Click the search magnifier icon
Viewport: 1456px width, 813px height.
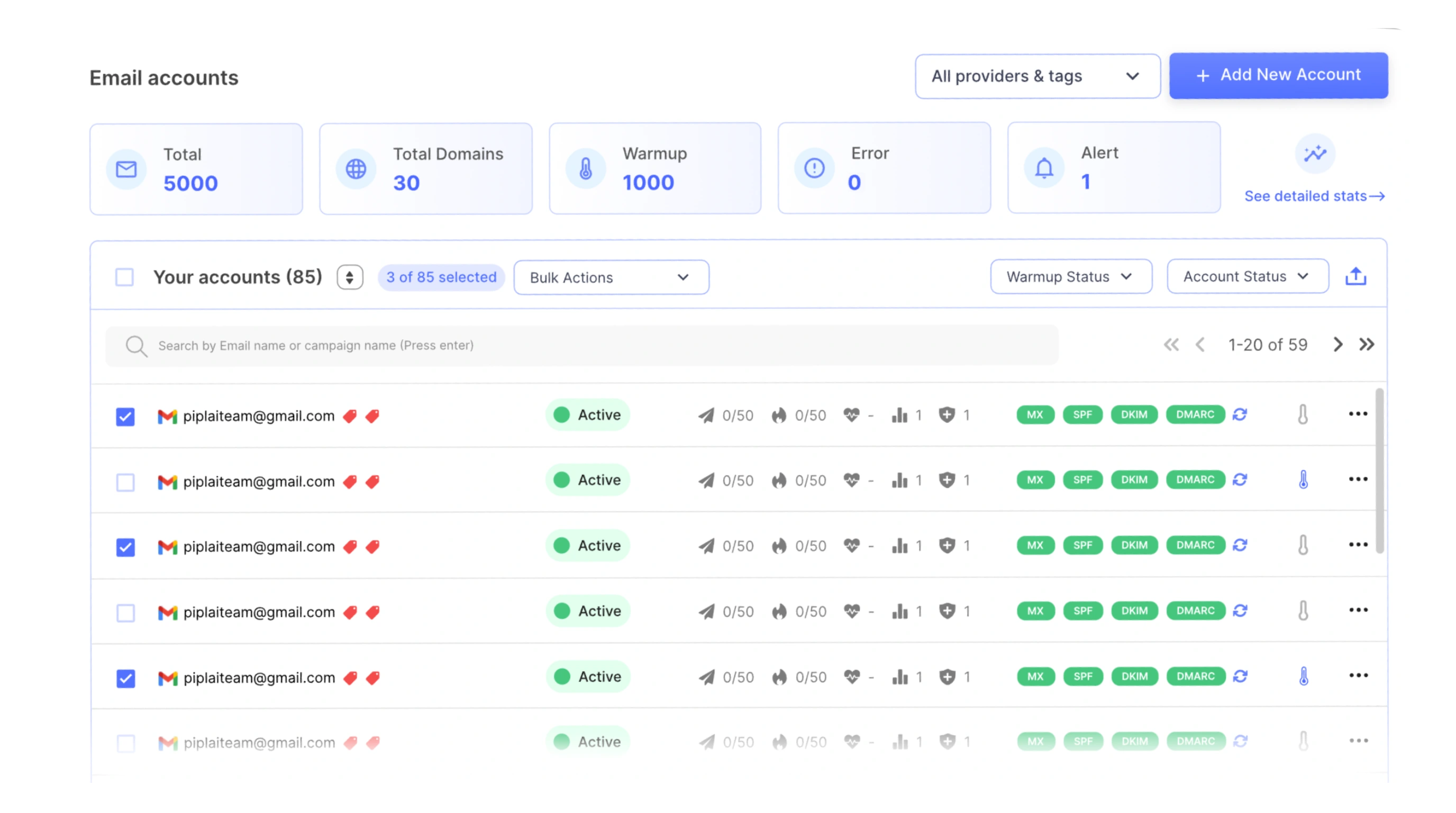(136, 346)
